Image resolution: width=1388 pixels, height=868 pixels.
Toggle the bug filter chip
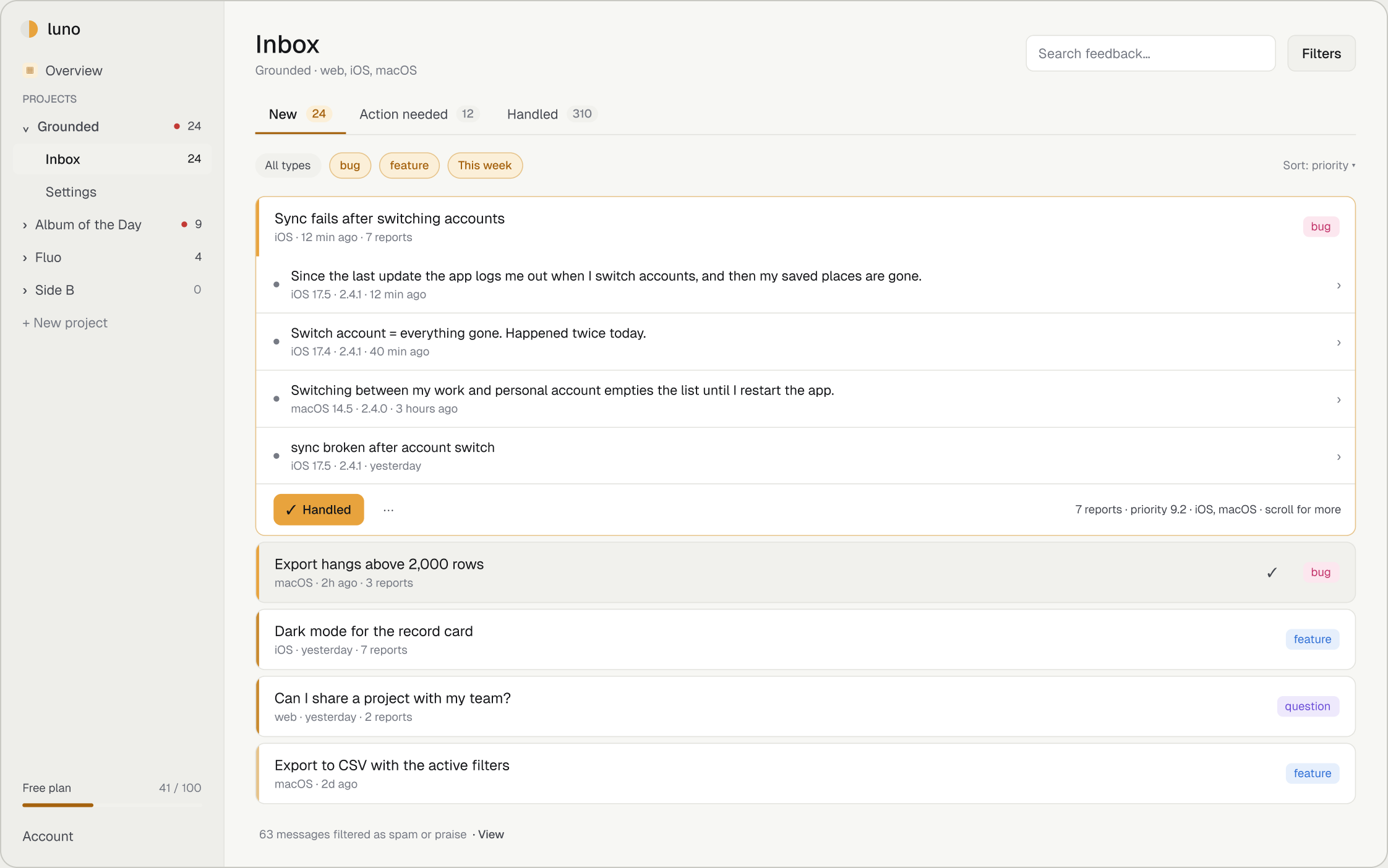click(x=350, y=166)
